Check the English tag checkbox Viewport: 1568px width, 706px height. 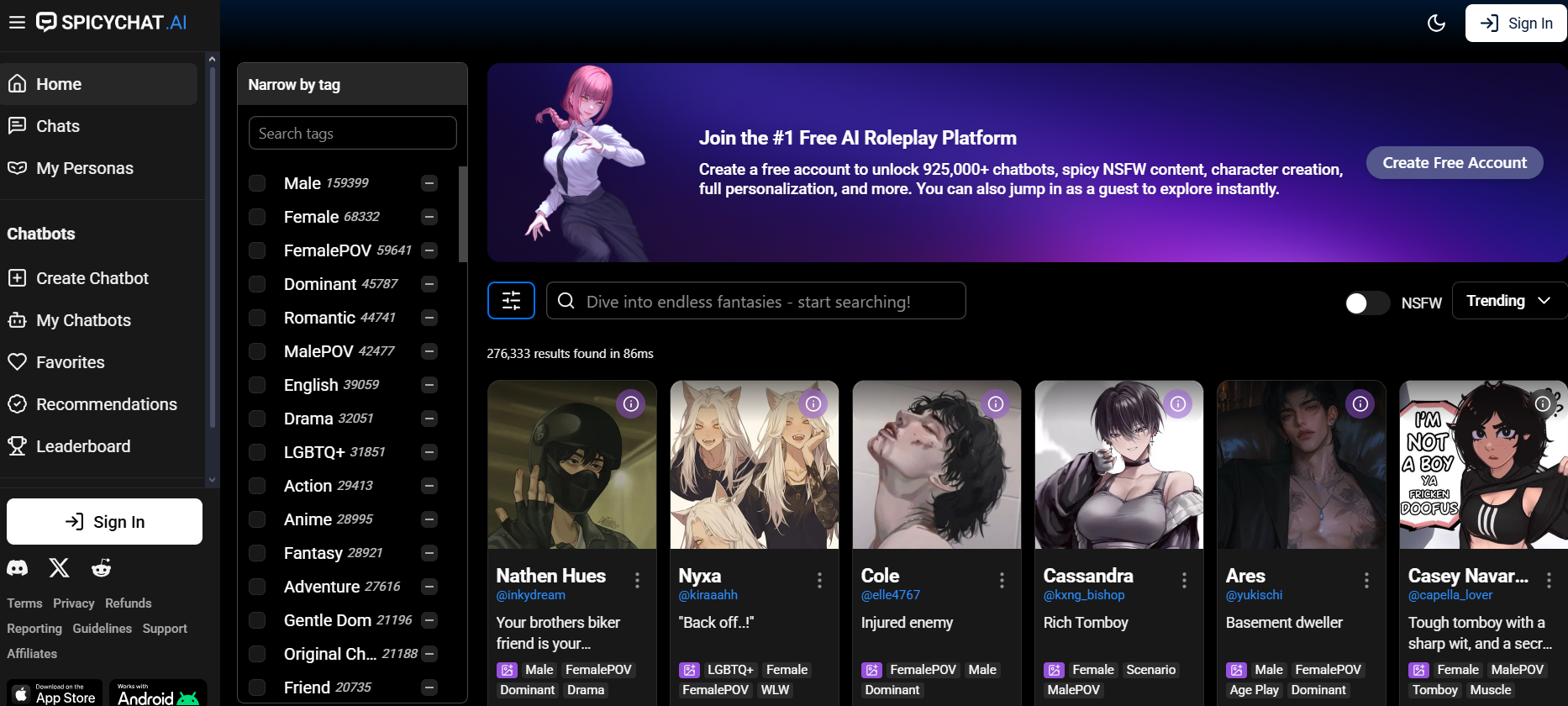coord(257,385)
